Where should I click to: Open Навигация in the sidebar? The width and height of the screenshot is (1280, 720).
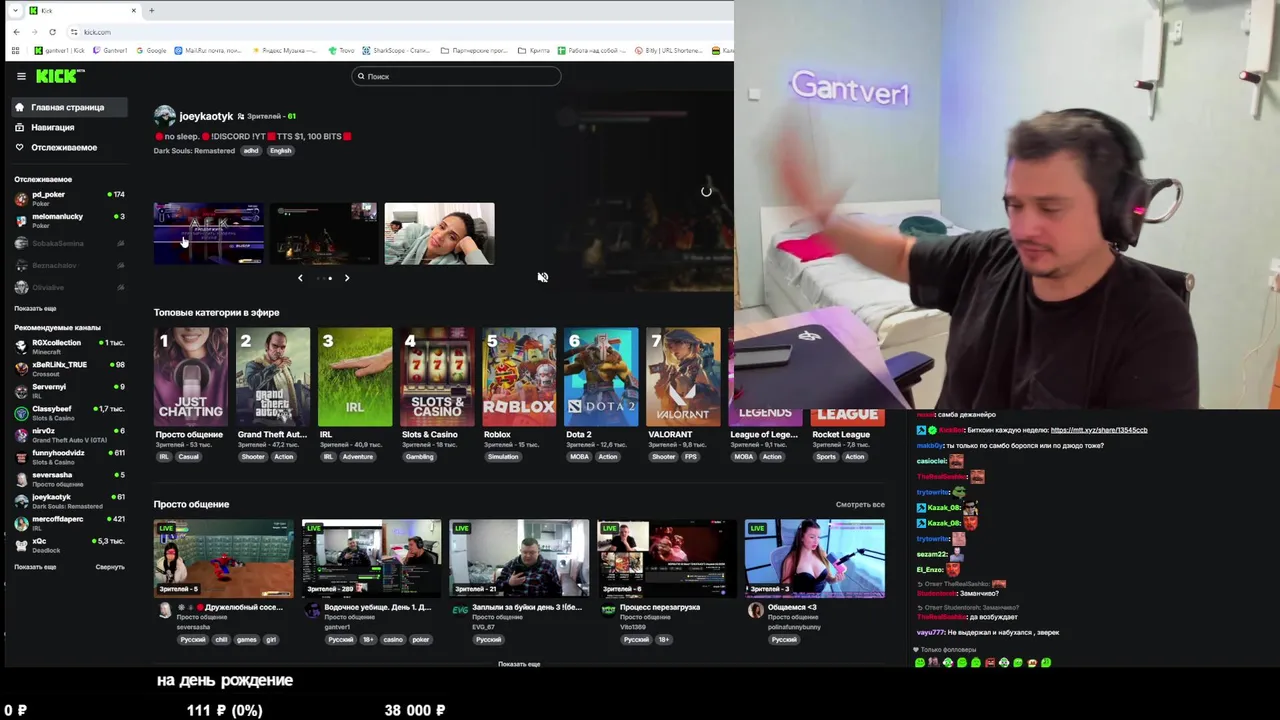coord(53,127)
